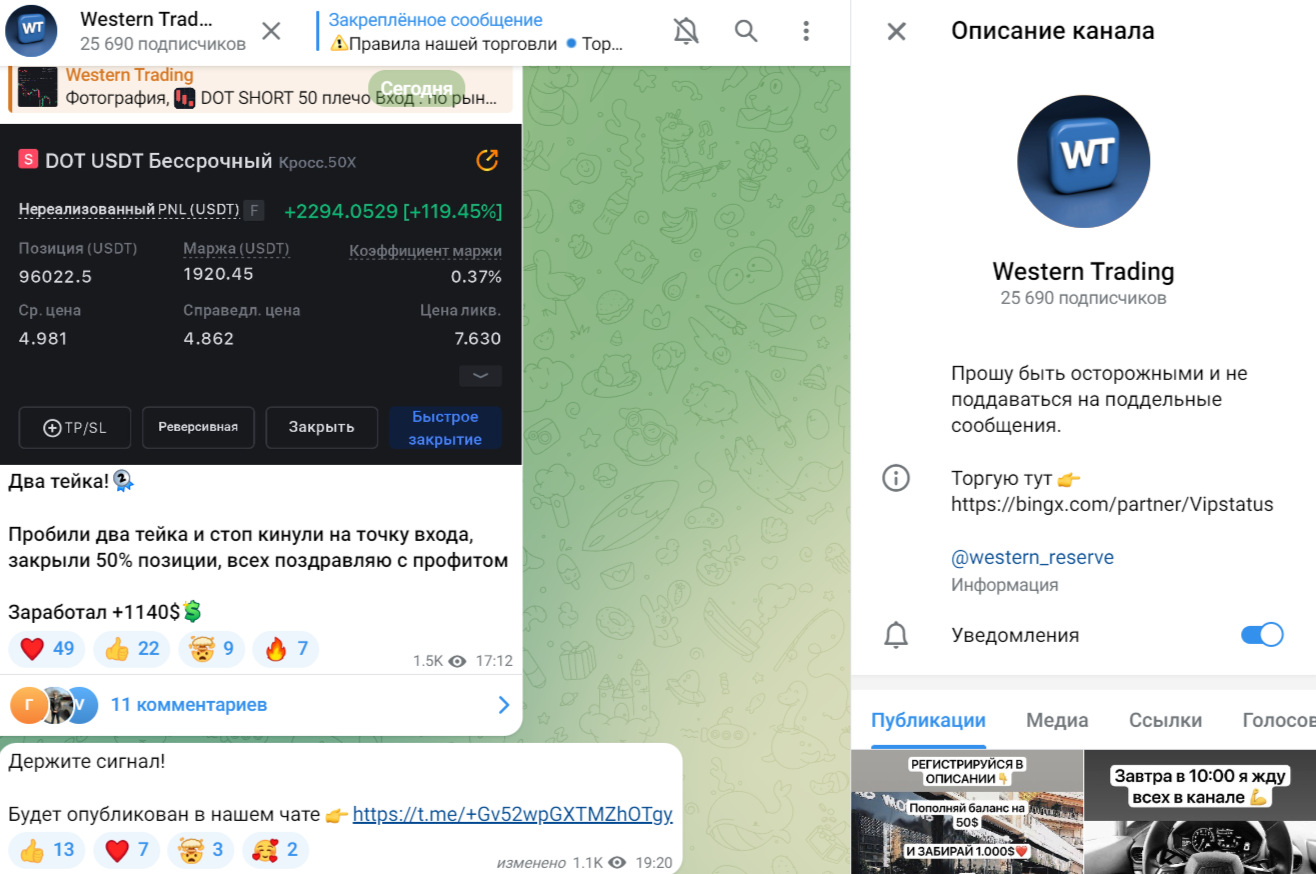The height and width of the screenshot is (874, 1316).
Task: Open the three-dot more options menu
Action: 806,31
